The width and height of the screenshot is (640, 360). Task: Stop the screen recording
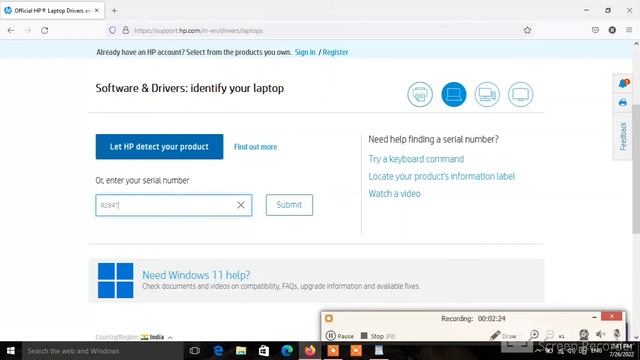click(x=378, y=336)
